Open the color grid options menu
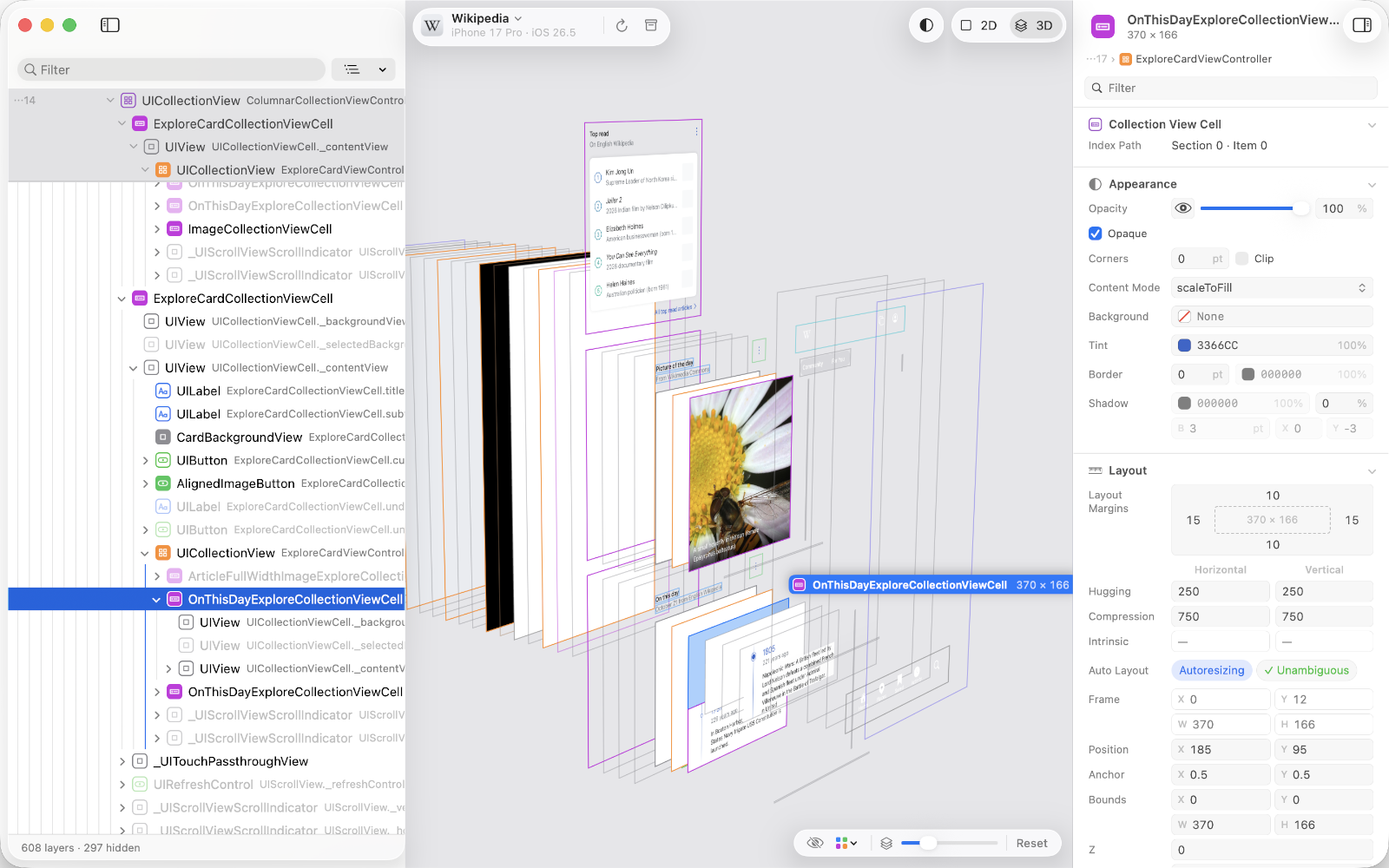Screen dimensions: 1389x868 click(846, 843)
